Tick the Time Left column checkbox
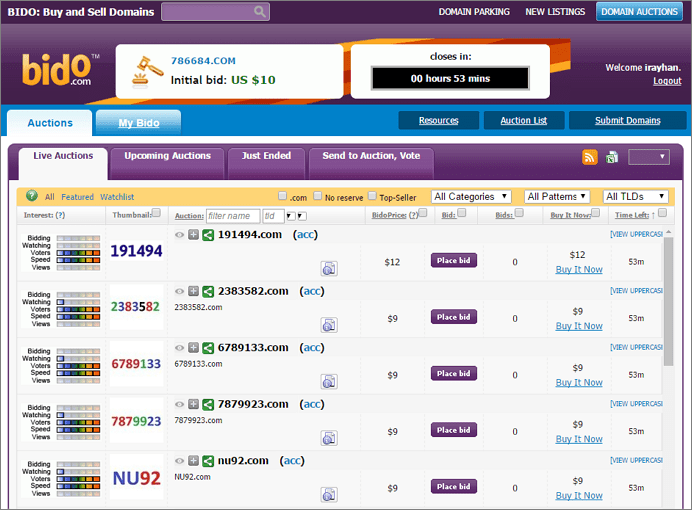 [662, 213]
